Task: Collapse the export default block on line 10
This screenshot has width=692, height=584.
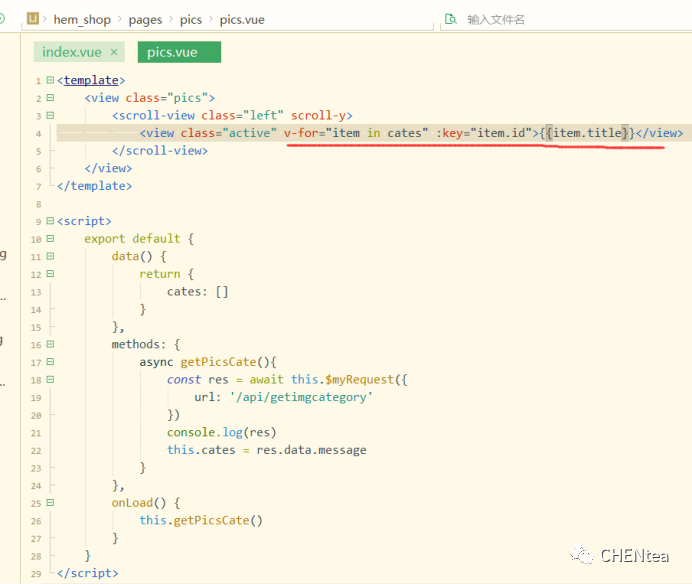Action: click(50, 239)
